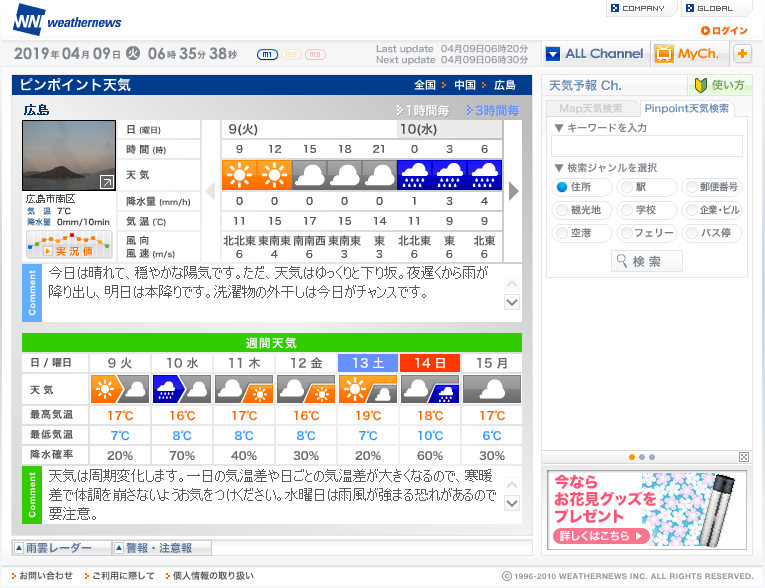Expand 雨雲レーダー rain radar panel

[60, 548]
